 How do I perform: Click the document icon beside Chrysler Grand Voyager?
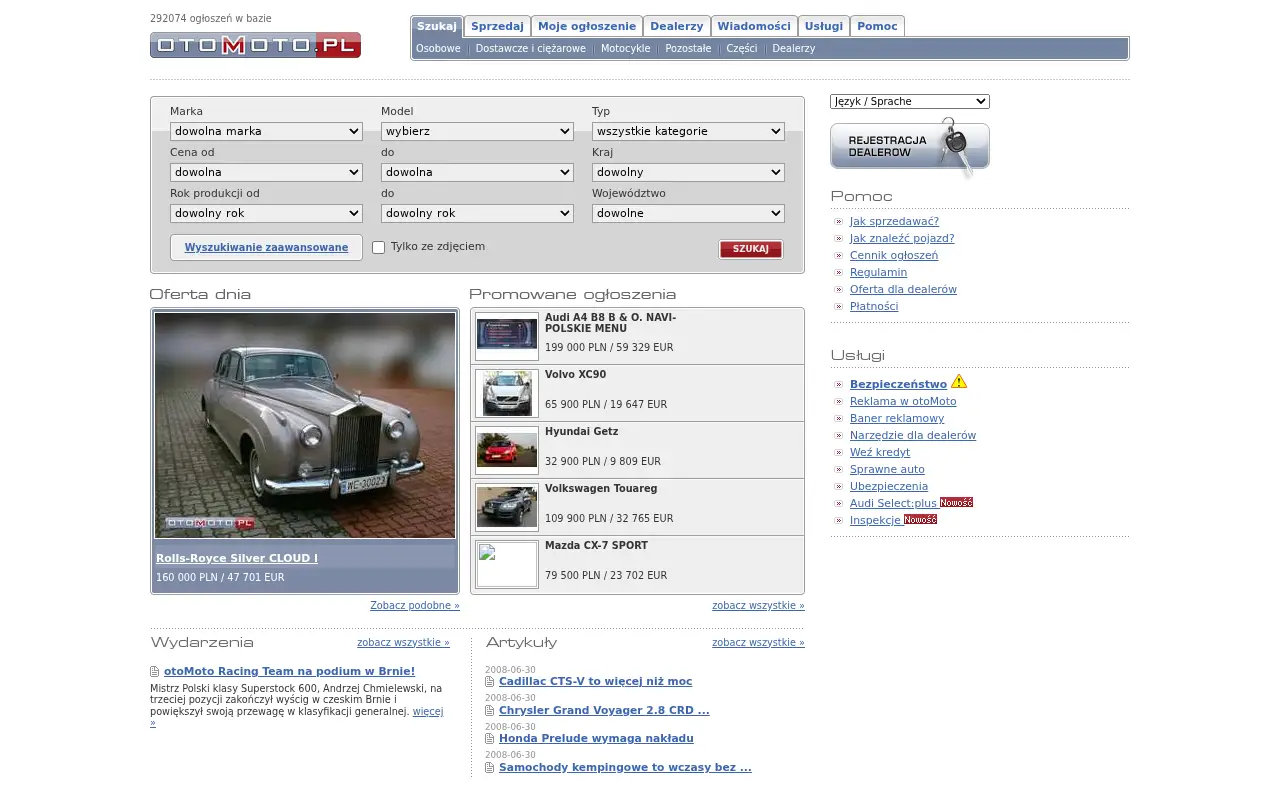tap(490, 711)
